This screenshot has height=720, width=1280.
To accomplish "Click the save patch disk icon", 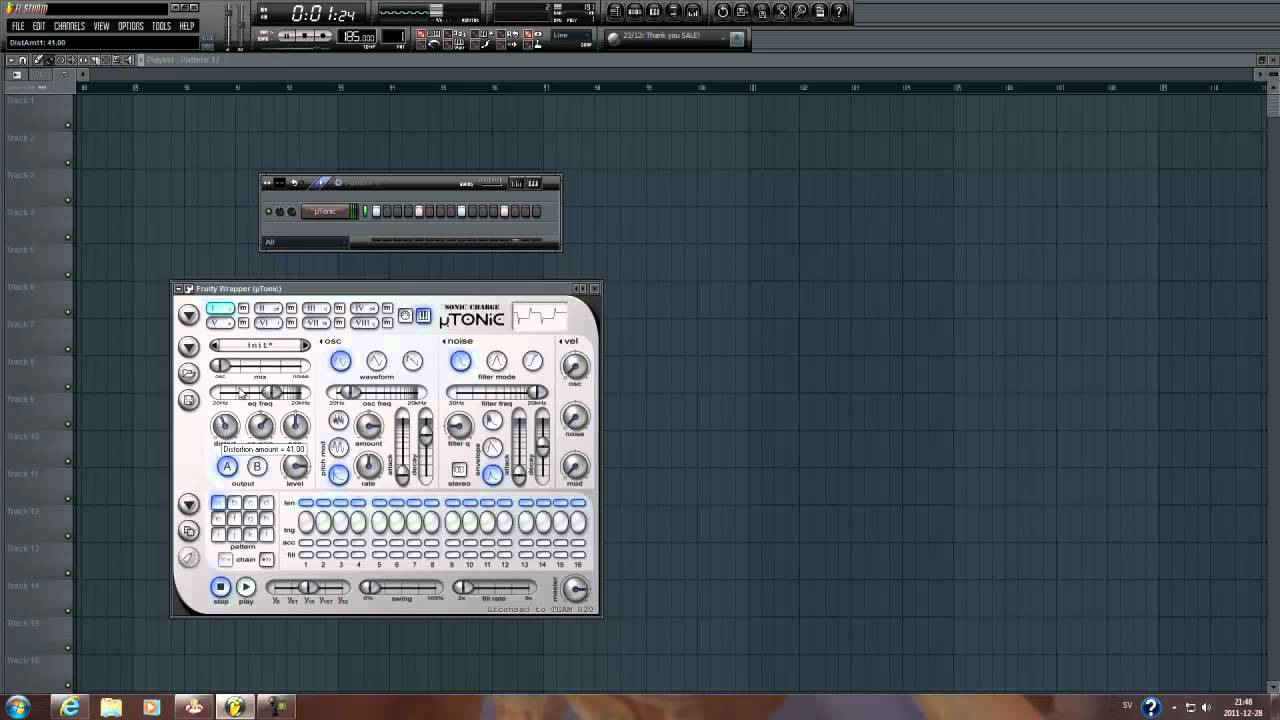I will (188, 401).
